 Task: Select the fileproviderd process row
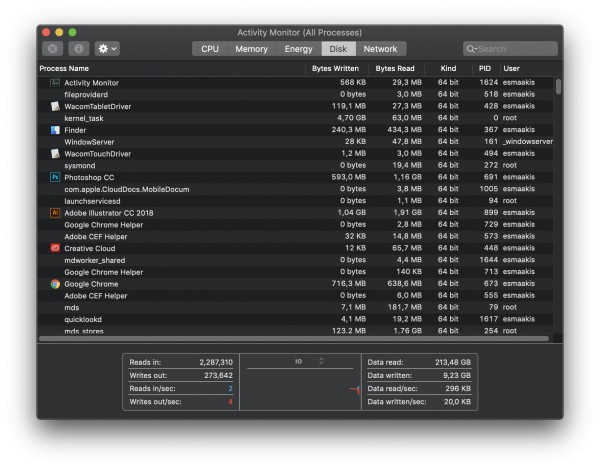pos(295,94)
